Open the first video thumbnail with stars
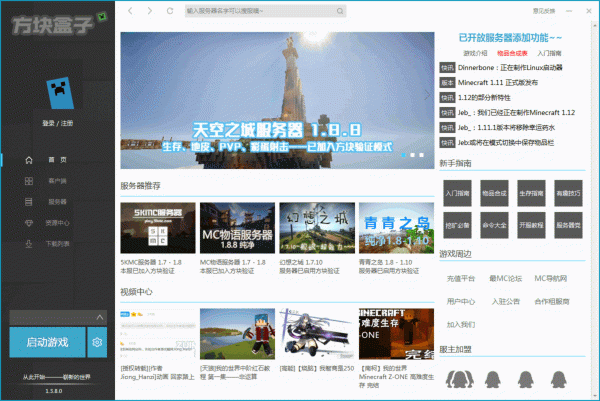600x401 pixels. (158, 334)
